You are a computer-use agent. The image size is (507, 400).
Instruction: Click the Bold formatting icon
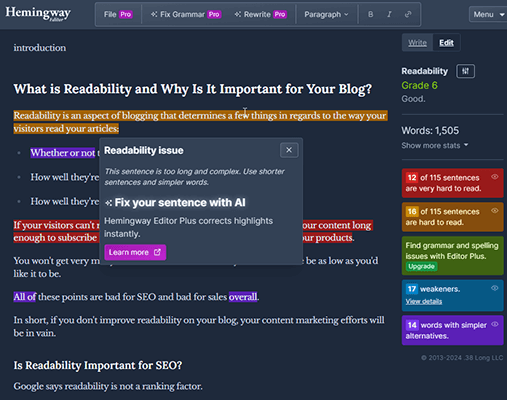pos(370,14)
